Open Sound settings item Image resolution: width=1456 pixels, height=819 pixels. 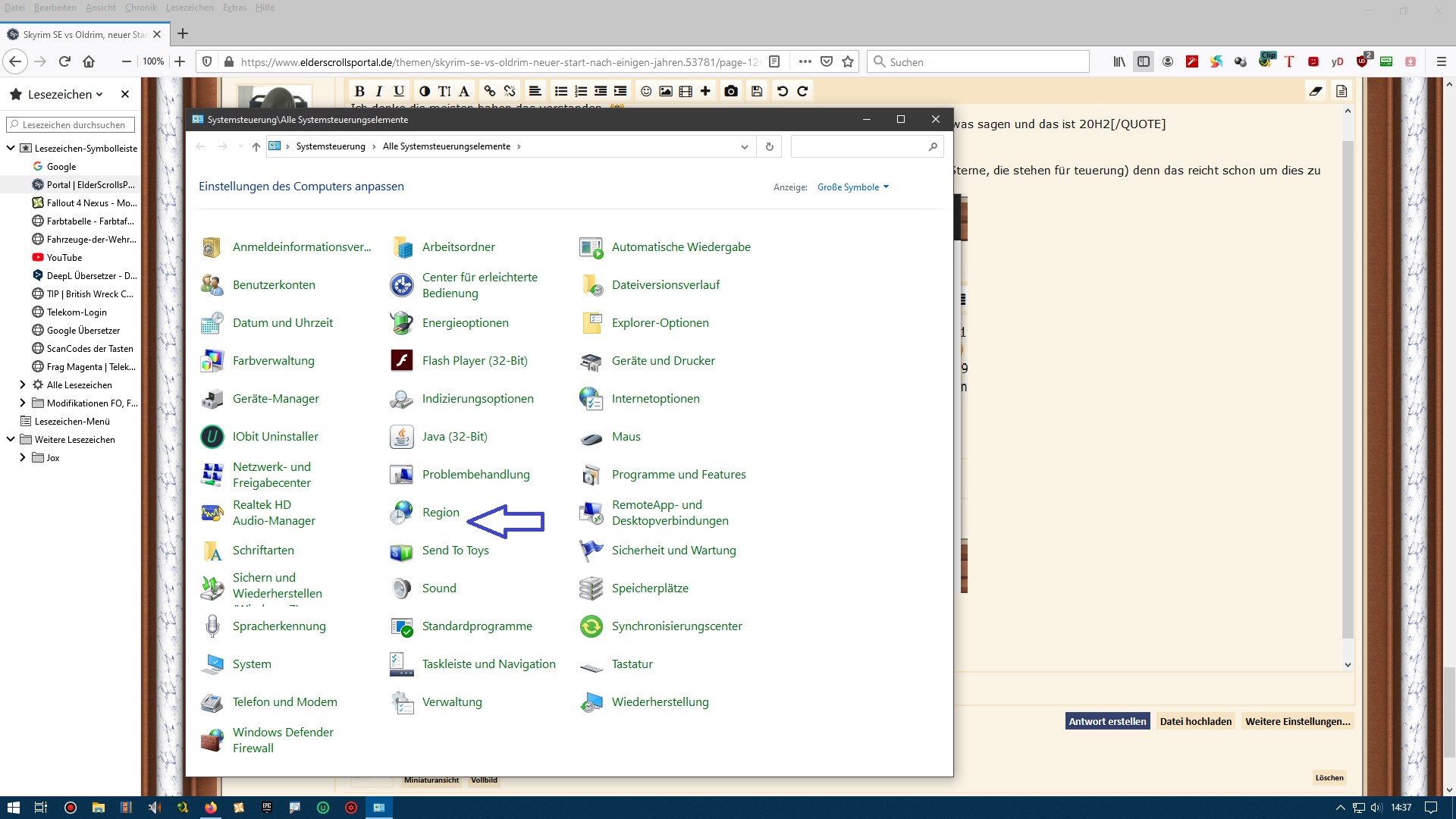(x=438, y=588)
